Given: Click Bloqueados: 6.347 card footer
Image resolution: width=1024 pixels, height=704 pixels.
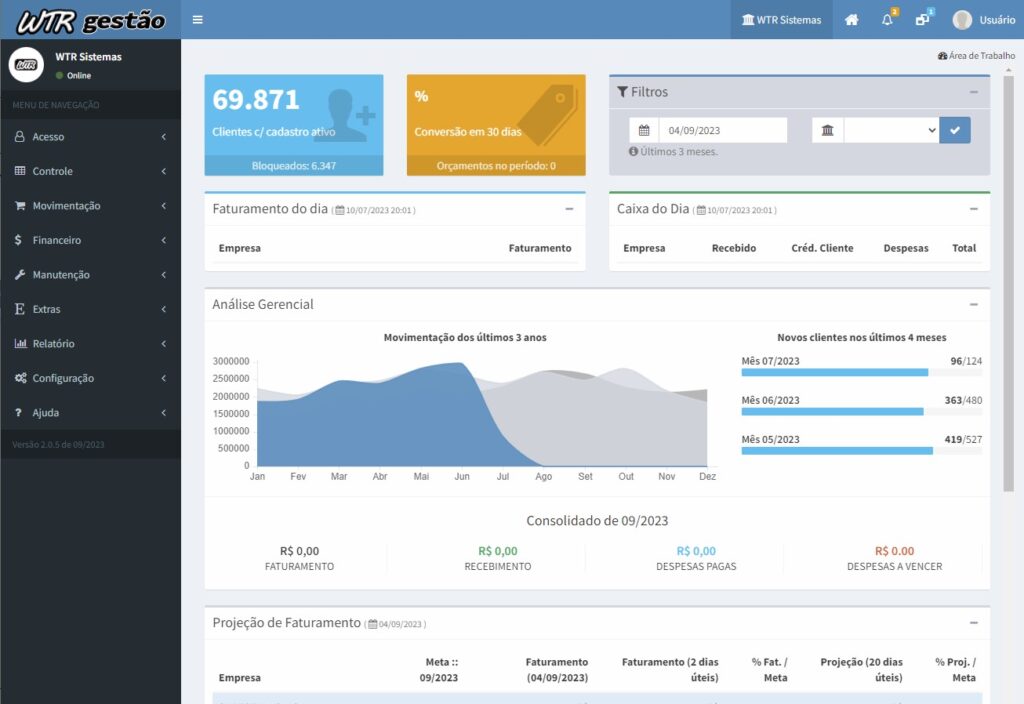Looking at the screenshot, I should (294, 166).
